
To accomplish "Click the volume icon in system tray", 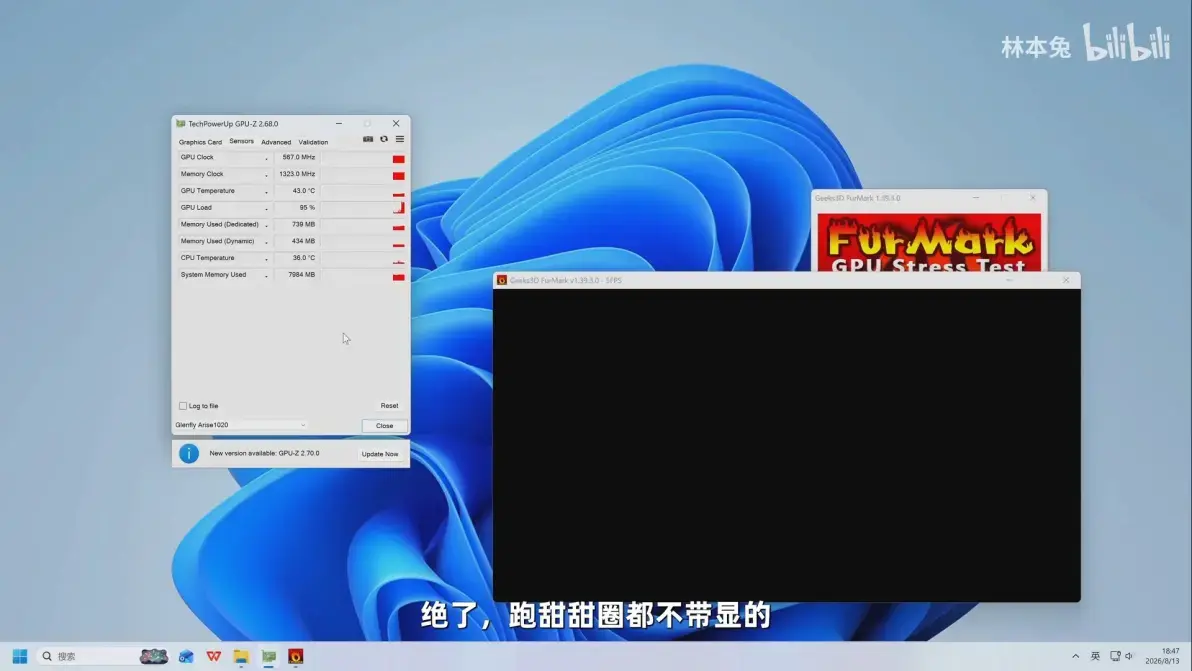I will tap(1130, 656).
